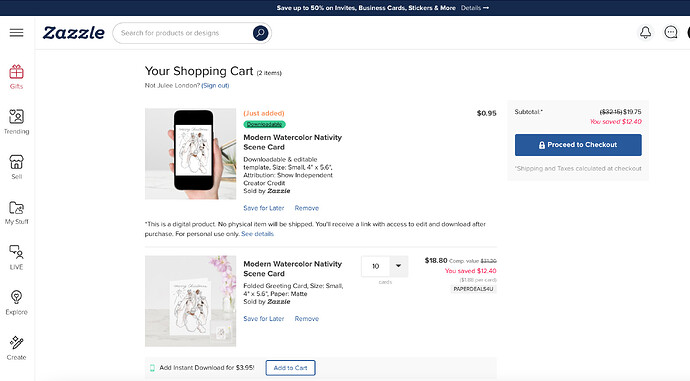Open My Stuff in the sidebar
The height and width of the screenshot is (381, 690).
pyautogui.click(x=16, y=212)
